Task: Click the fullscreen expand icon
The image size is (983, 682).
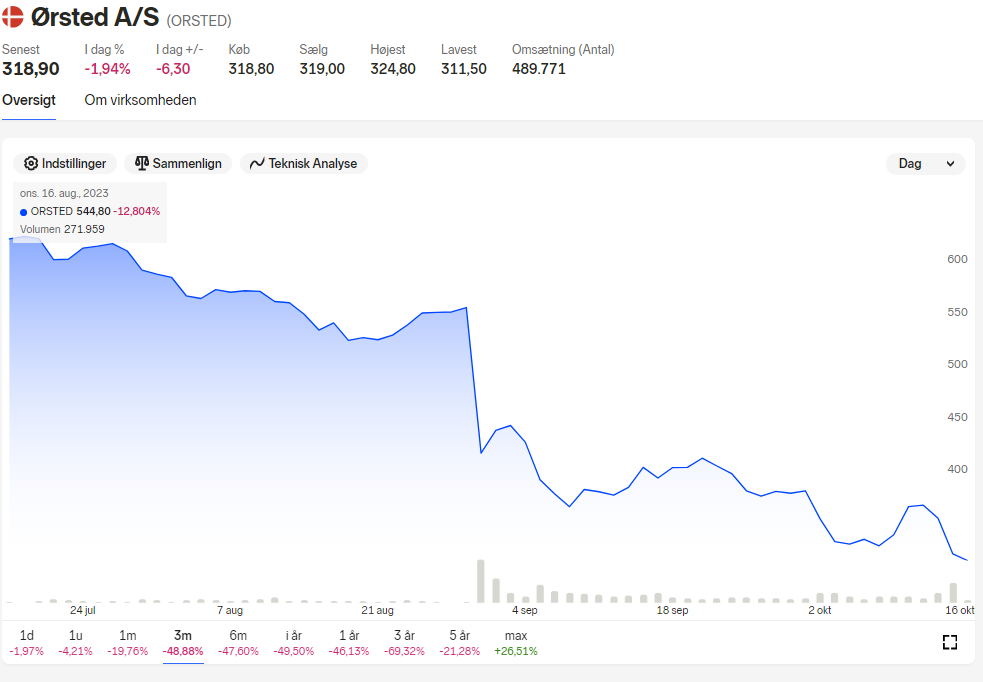Action: coord(950,642)
